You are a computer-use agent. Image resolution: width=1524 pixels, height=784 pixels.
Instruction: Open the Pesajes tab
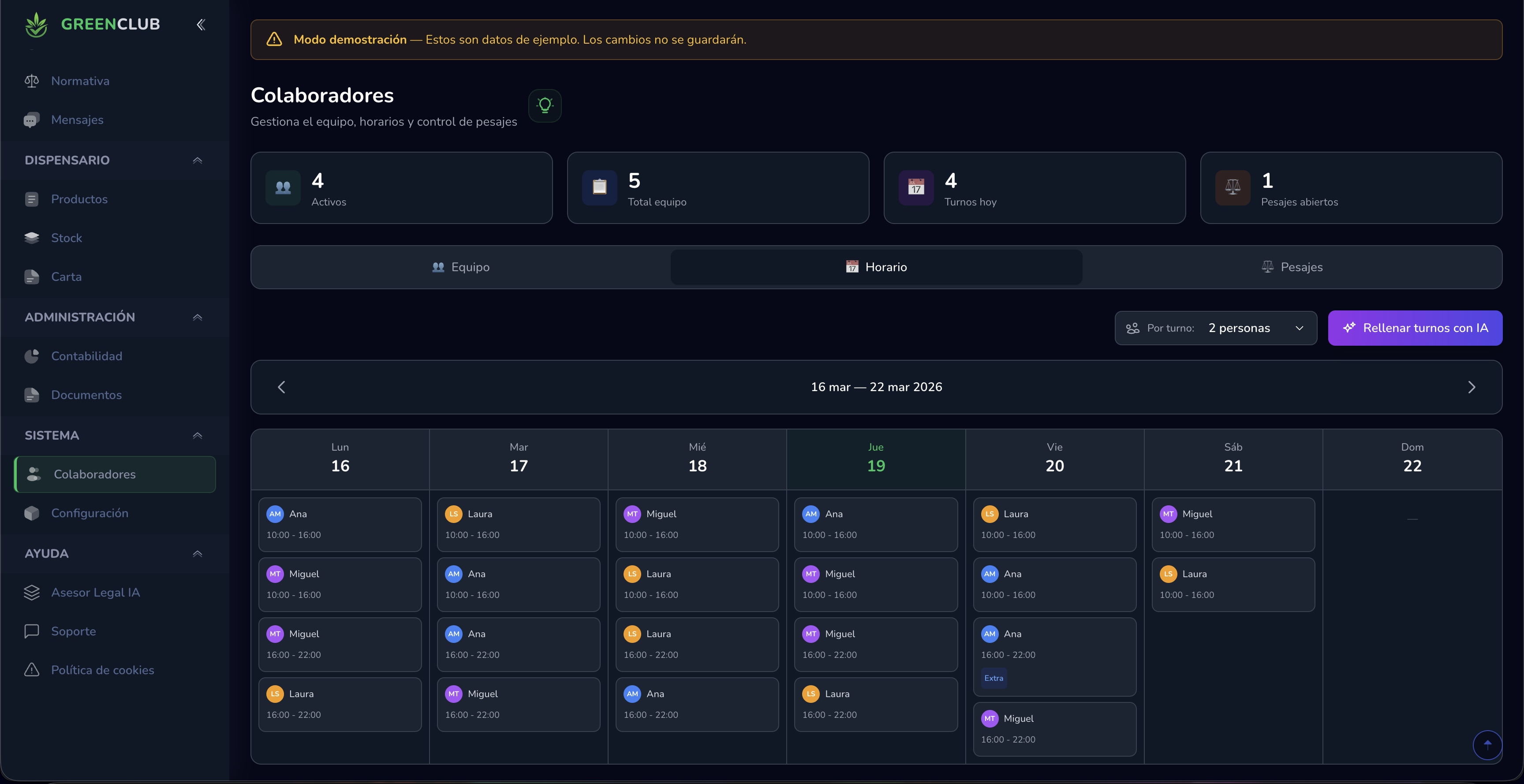tap(1292, 267)
